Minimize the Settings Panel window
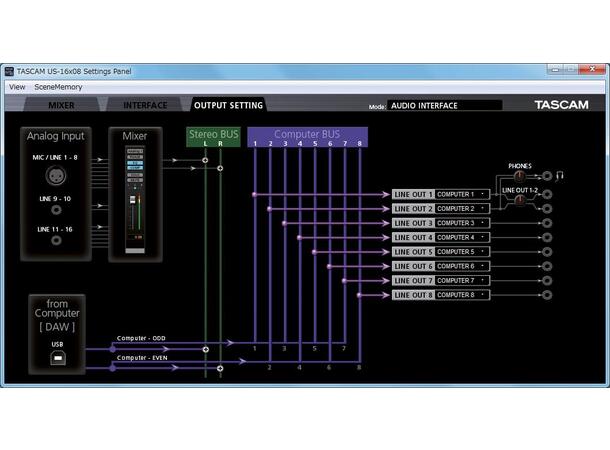The image size is (610, 450). click(x=556, y=70)
